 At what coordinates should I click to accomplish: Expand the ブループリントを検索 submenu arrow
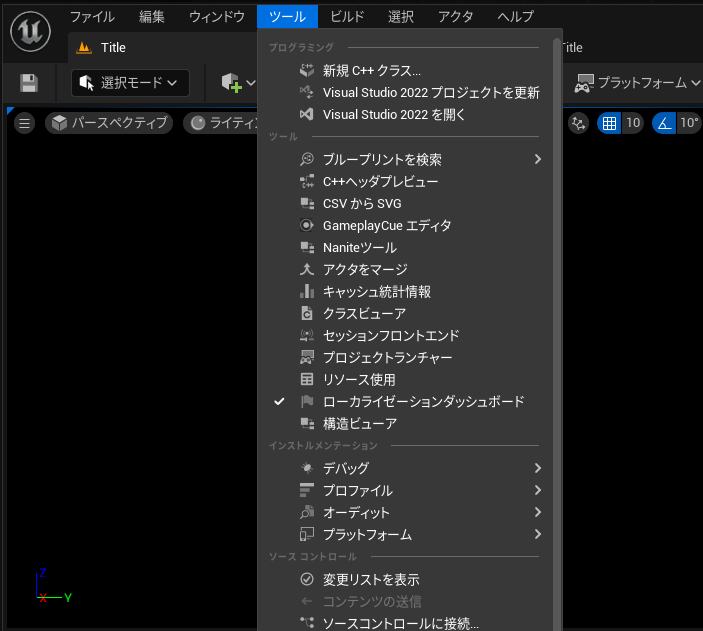click(x=538, y=159)
